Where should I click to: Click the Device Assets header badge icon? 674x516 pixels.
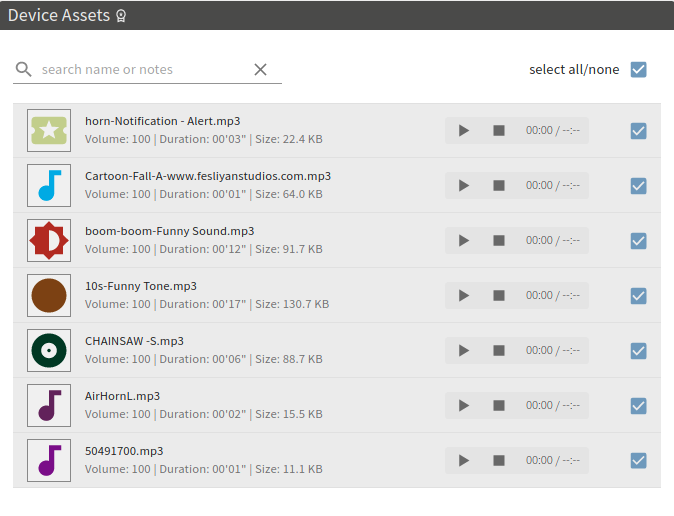121,16
